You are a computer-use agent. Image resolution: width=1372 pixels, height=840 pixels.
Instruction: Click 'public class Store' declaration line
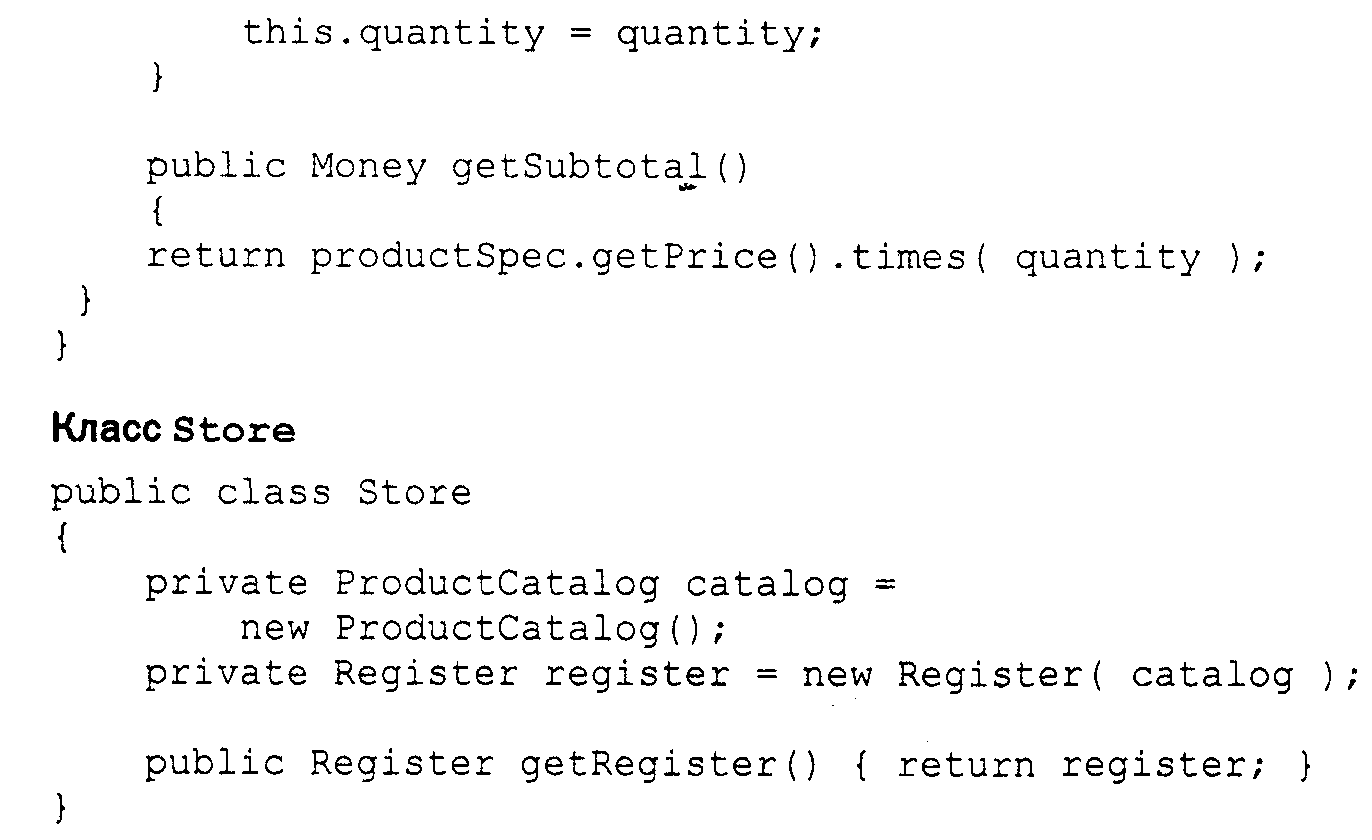261,493
